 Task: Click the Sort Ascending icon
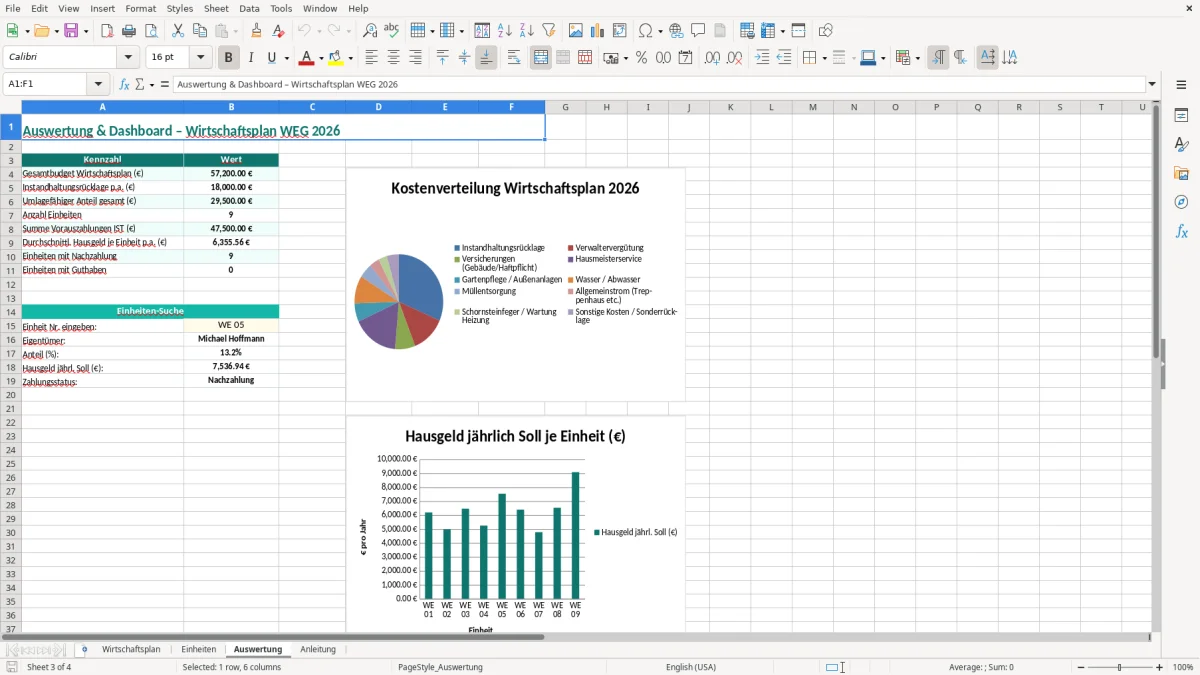505,31
